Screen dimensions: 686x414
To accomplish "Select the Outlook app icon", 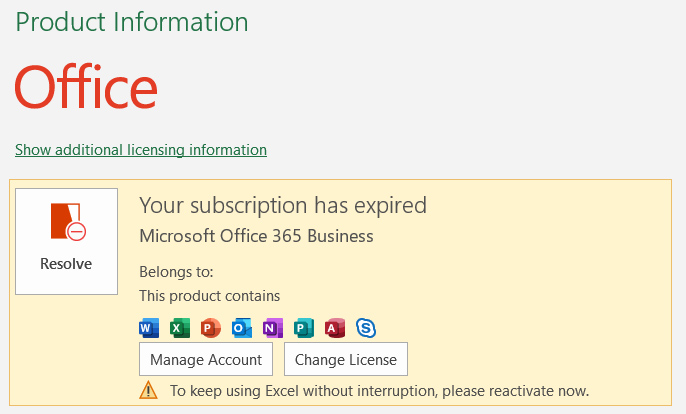I will pyautogui.click(x=241, y=328).
